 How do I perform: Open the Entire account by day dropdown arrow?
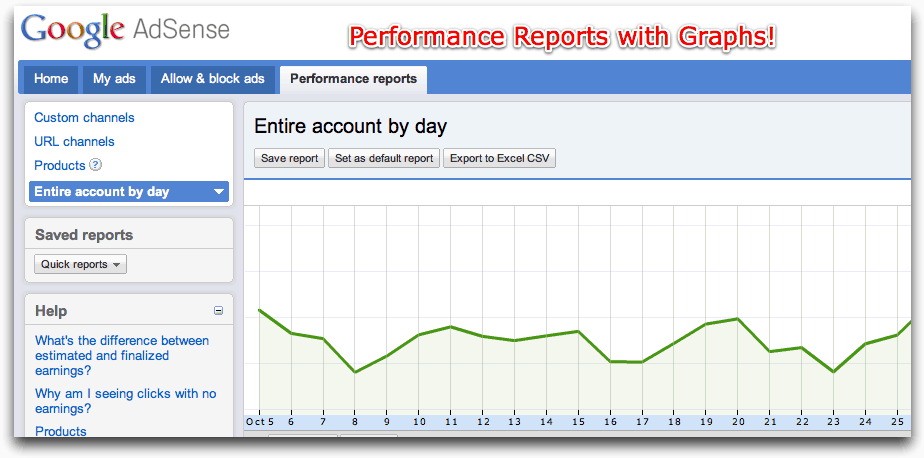click(219, 192)
